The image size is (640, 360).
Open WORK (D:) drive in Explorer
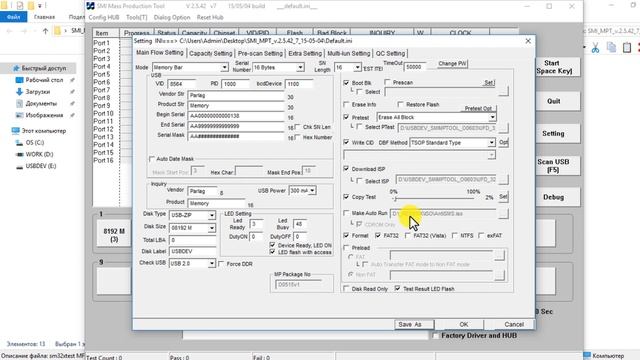pos(39,154)
